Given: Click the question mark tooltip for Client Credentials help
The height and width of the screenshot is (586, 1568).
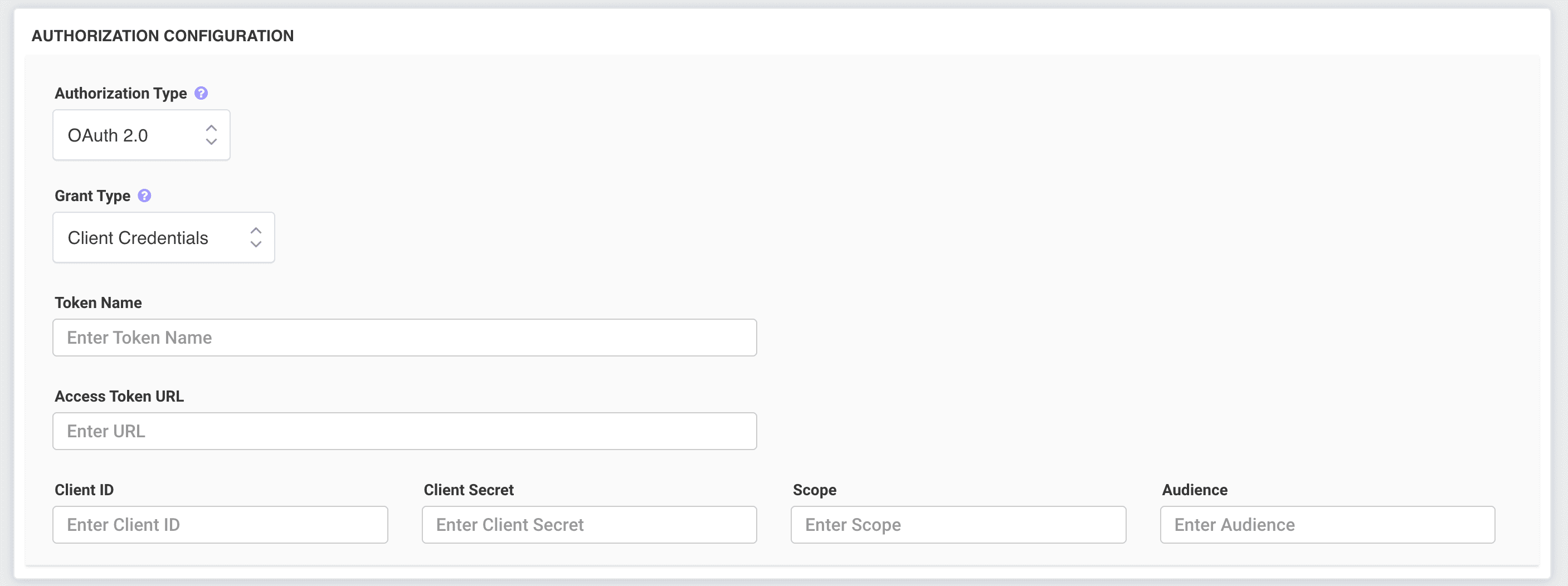Looking at the screenshot, I should point(145,196).
